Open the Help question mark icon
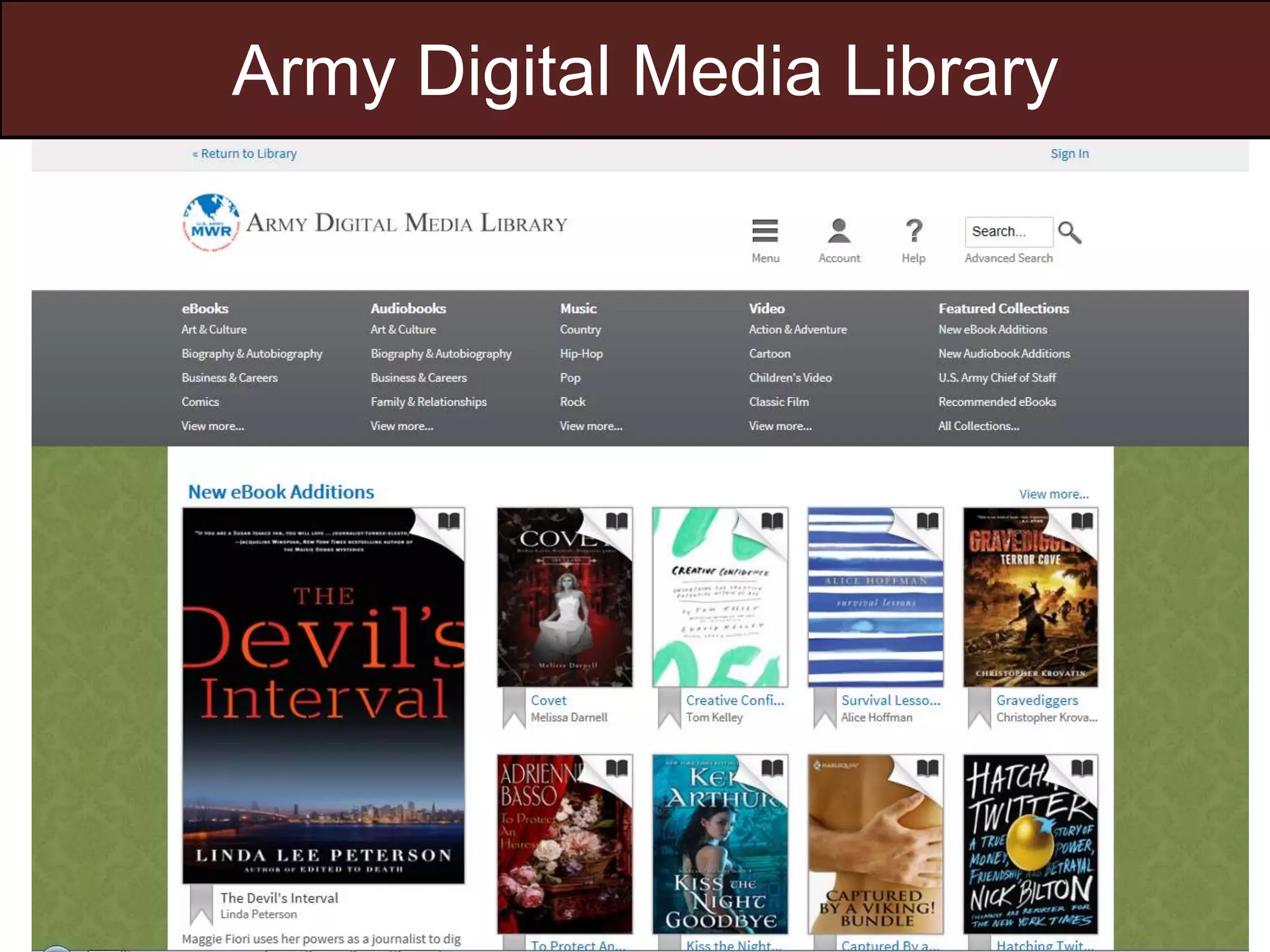 (x=913, y=231)
